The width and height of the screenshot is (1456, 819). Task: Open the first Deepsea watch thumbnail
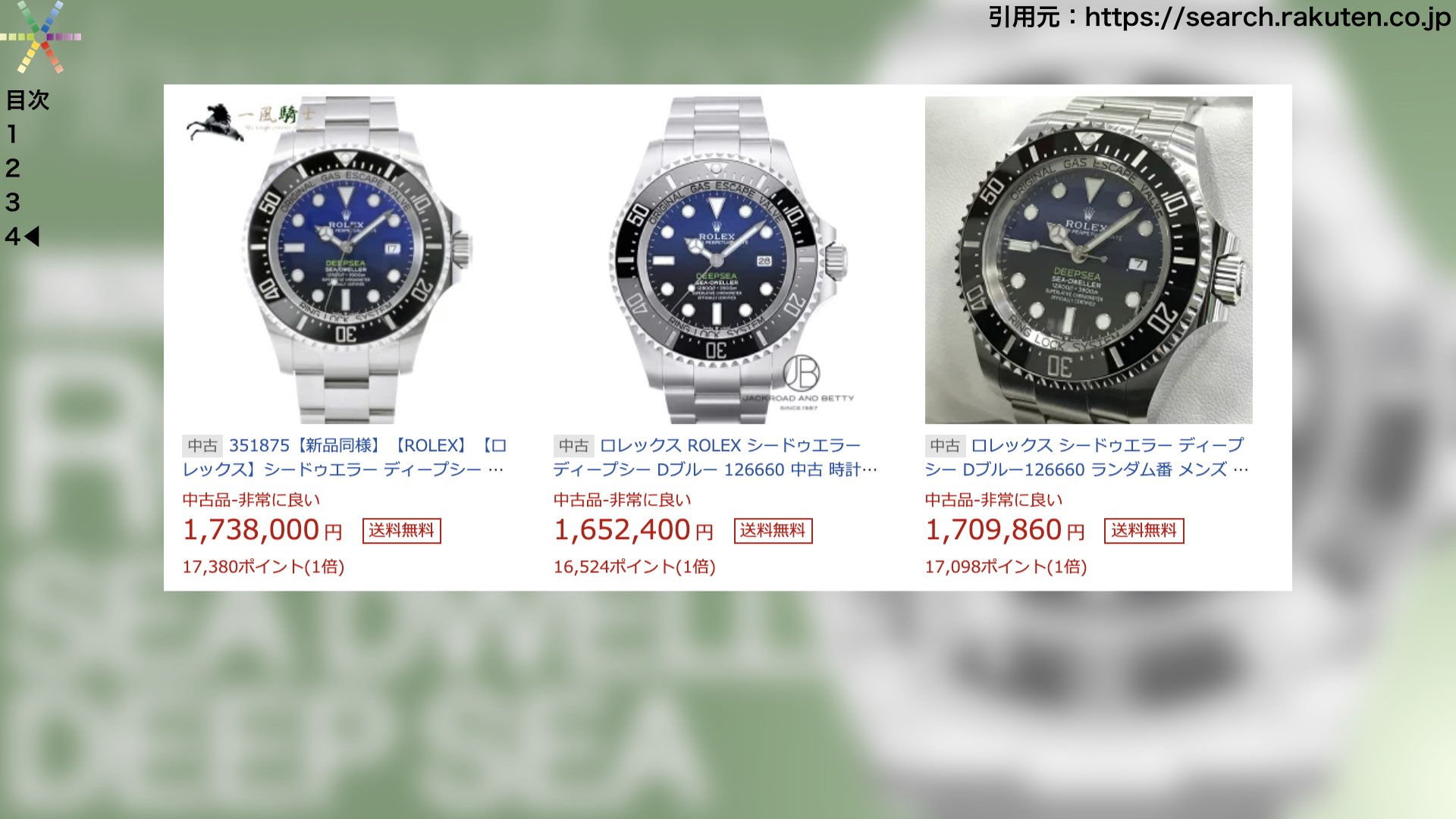346,260
